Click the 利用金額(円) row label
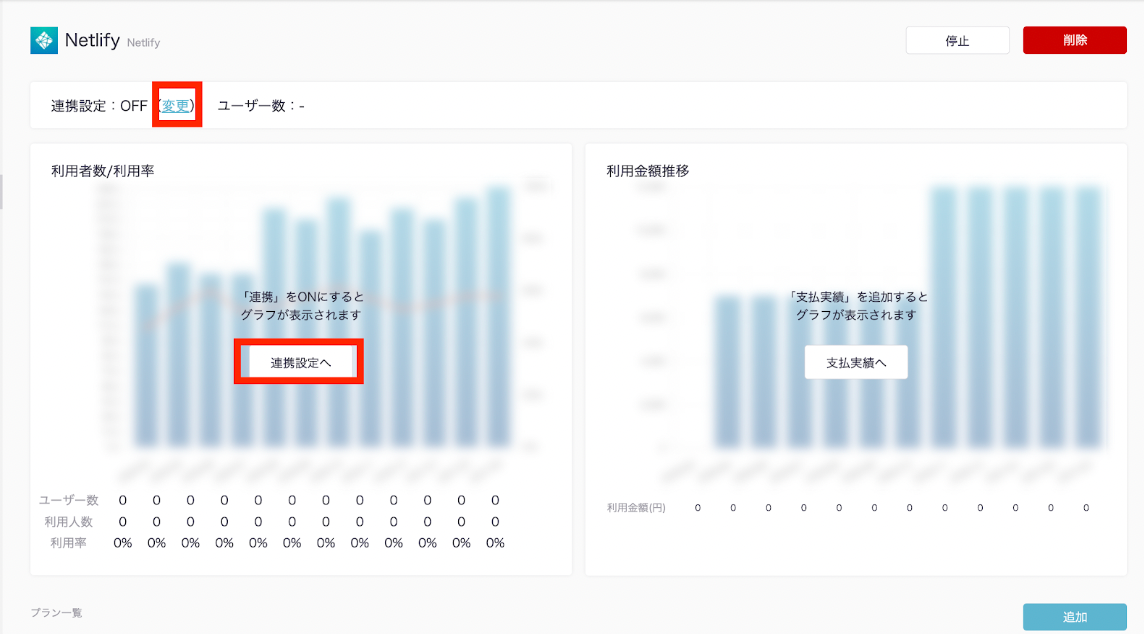Image resolution: width=1144 pixels, height=634 pixels. (635, 508)
